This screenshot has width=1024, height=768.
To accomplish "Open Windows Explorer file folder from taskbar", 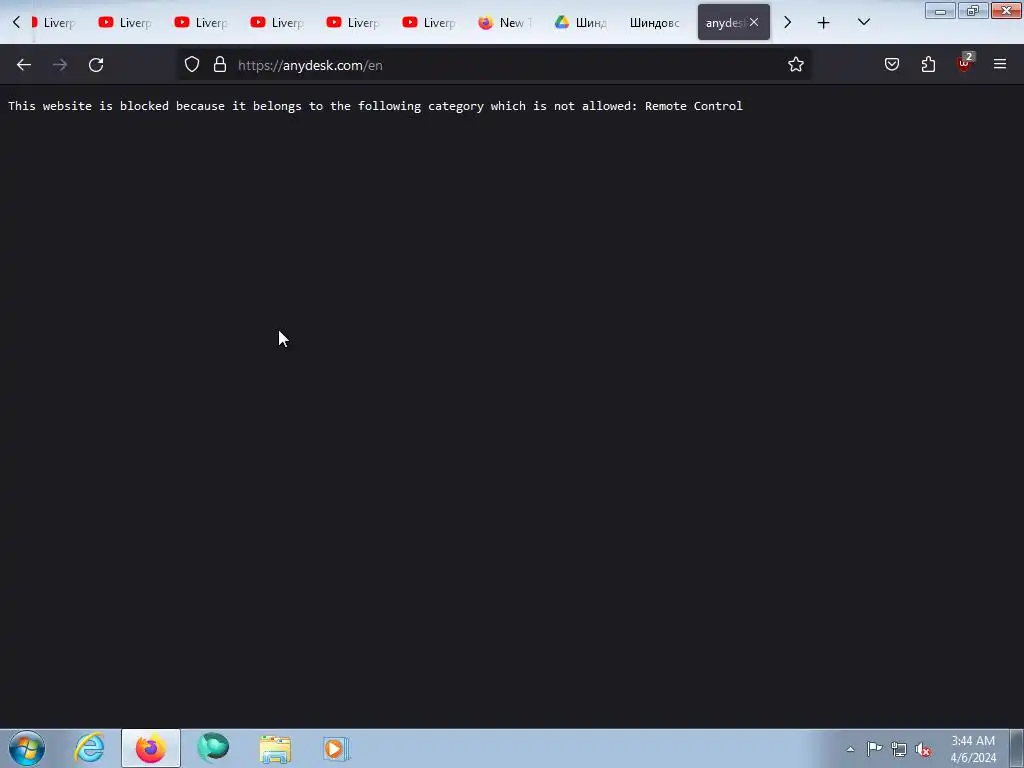I will tap(275, 748).
